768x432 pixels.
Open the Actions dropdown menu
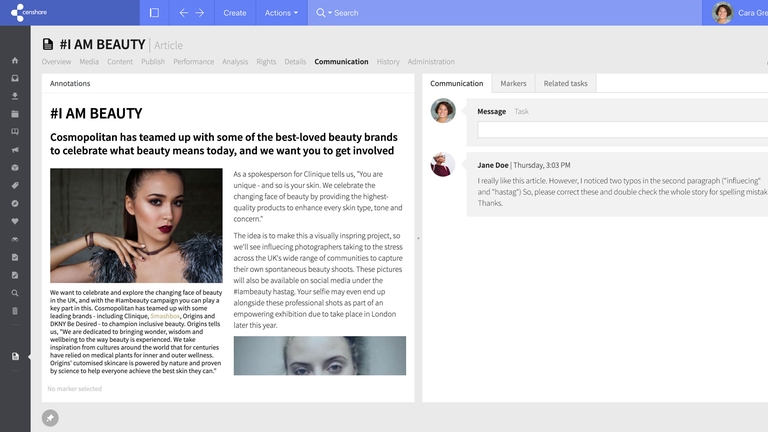(281, 13)
